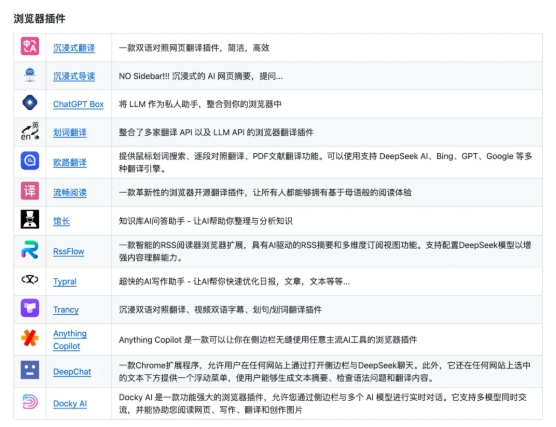Open the 流畅阅读 link
Viewport: 556px width, 427px height.
point(70,193)
